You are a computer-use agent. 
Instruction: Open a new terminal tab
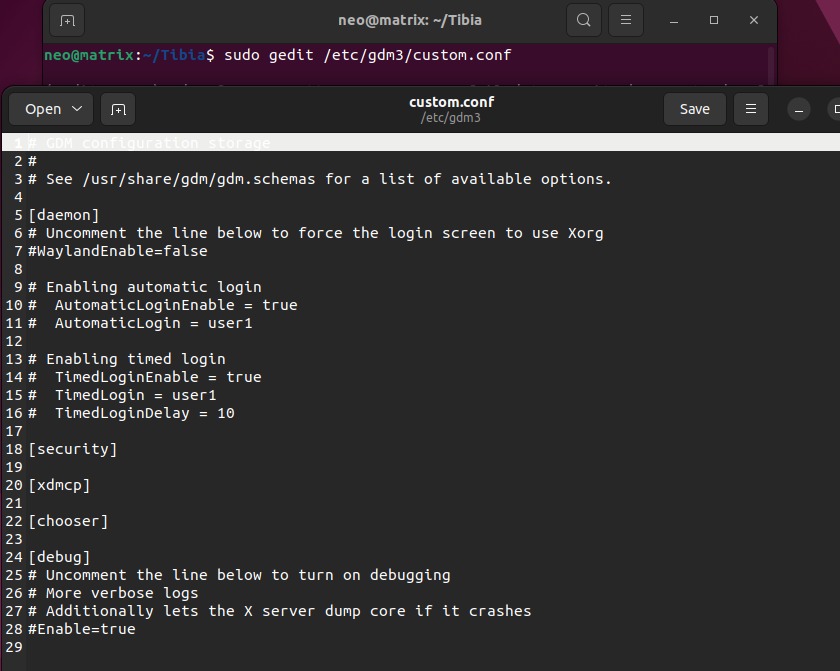(x=68, y=20)
